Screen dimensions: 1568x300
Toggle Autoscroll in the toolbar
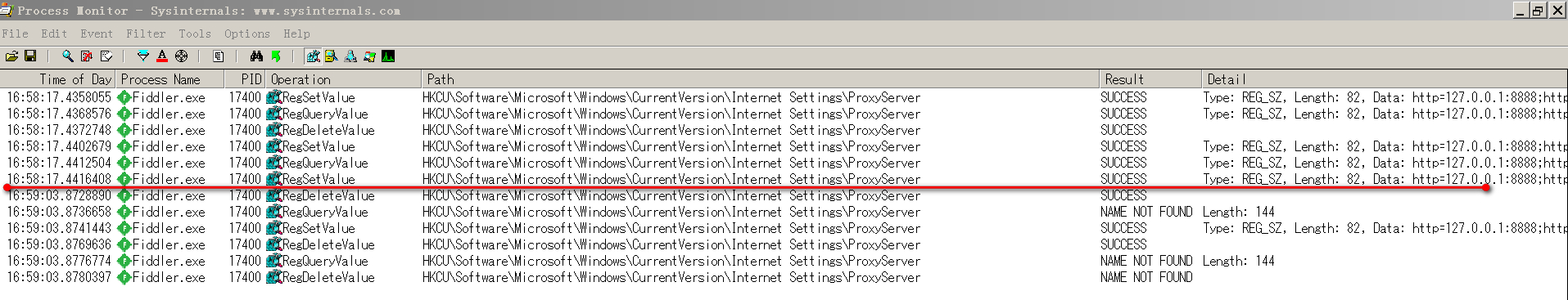pyautogui.click(x=86, y=56)
